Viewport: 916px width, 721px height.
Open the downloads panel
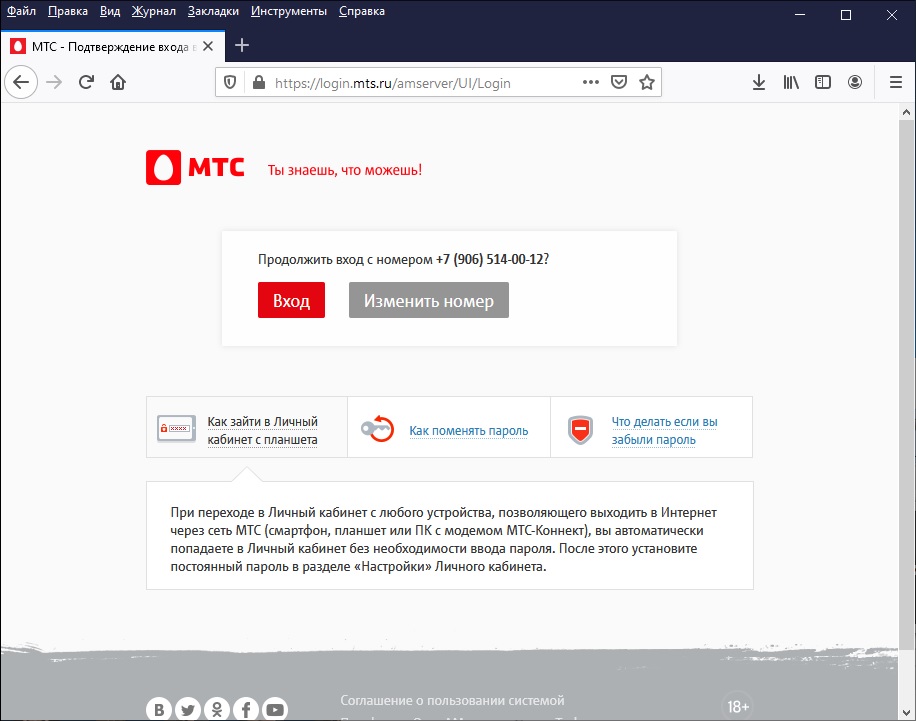point(759,82)
